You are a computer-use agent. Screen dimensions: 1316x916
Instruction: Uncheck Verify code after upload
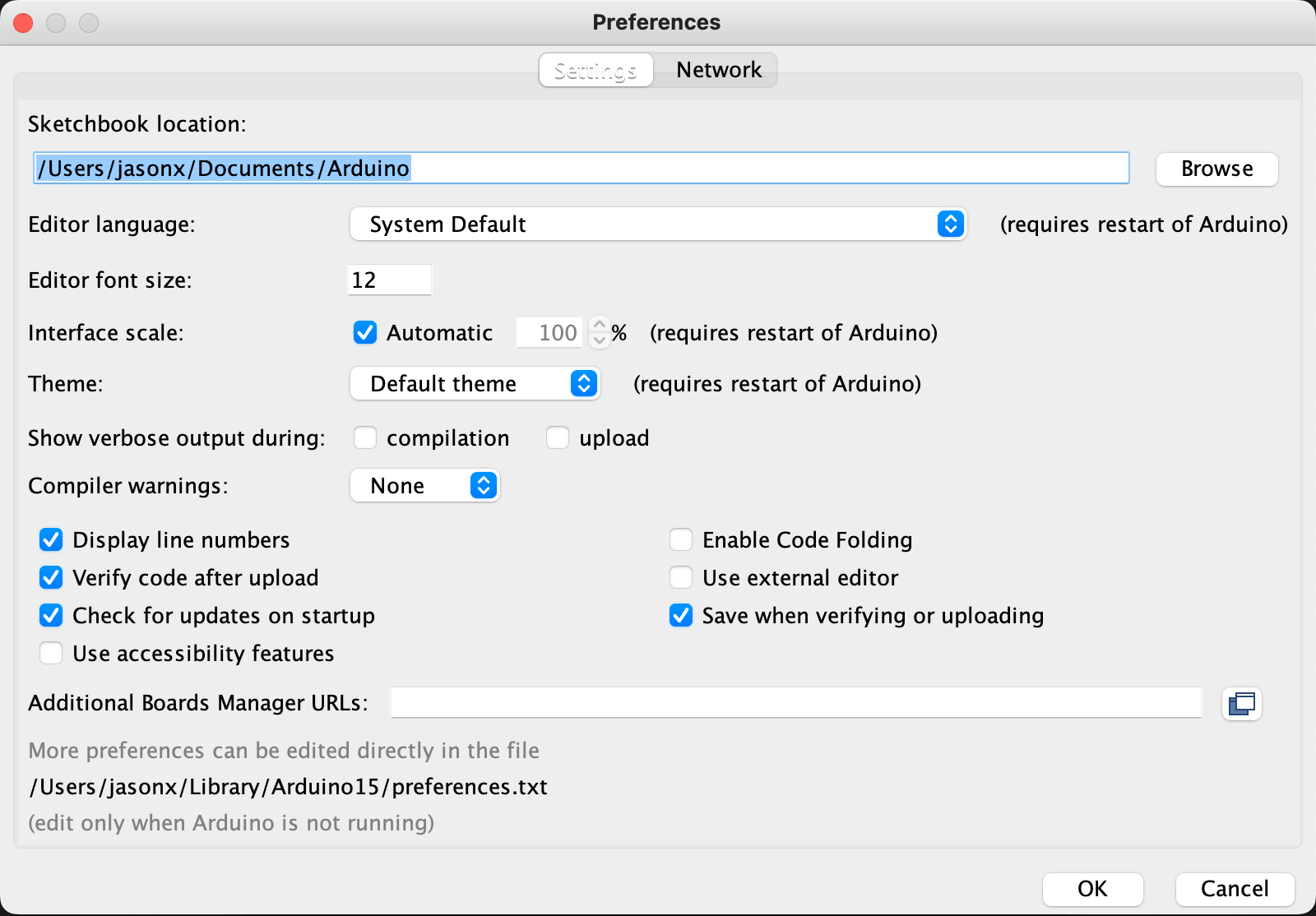point(51,577)
